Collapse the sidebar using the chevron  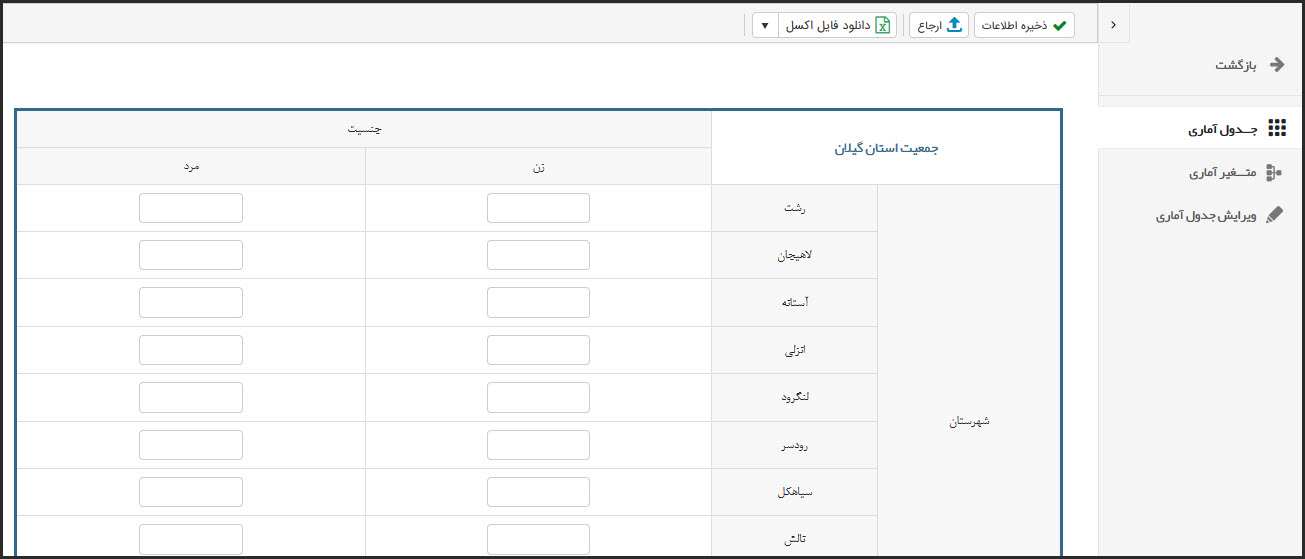(x=1114, y=24)
